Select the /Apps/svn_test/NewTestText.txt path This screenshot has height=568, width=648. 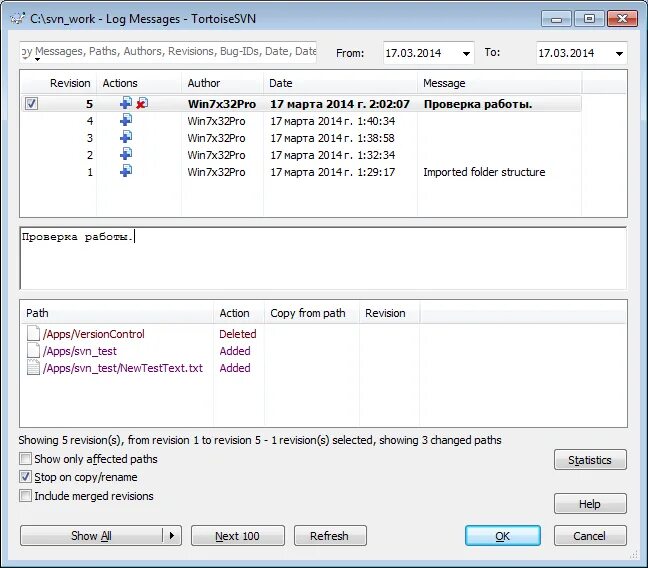(123, 368)
